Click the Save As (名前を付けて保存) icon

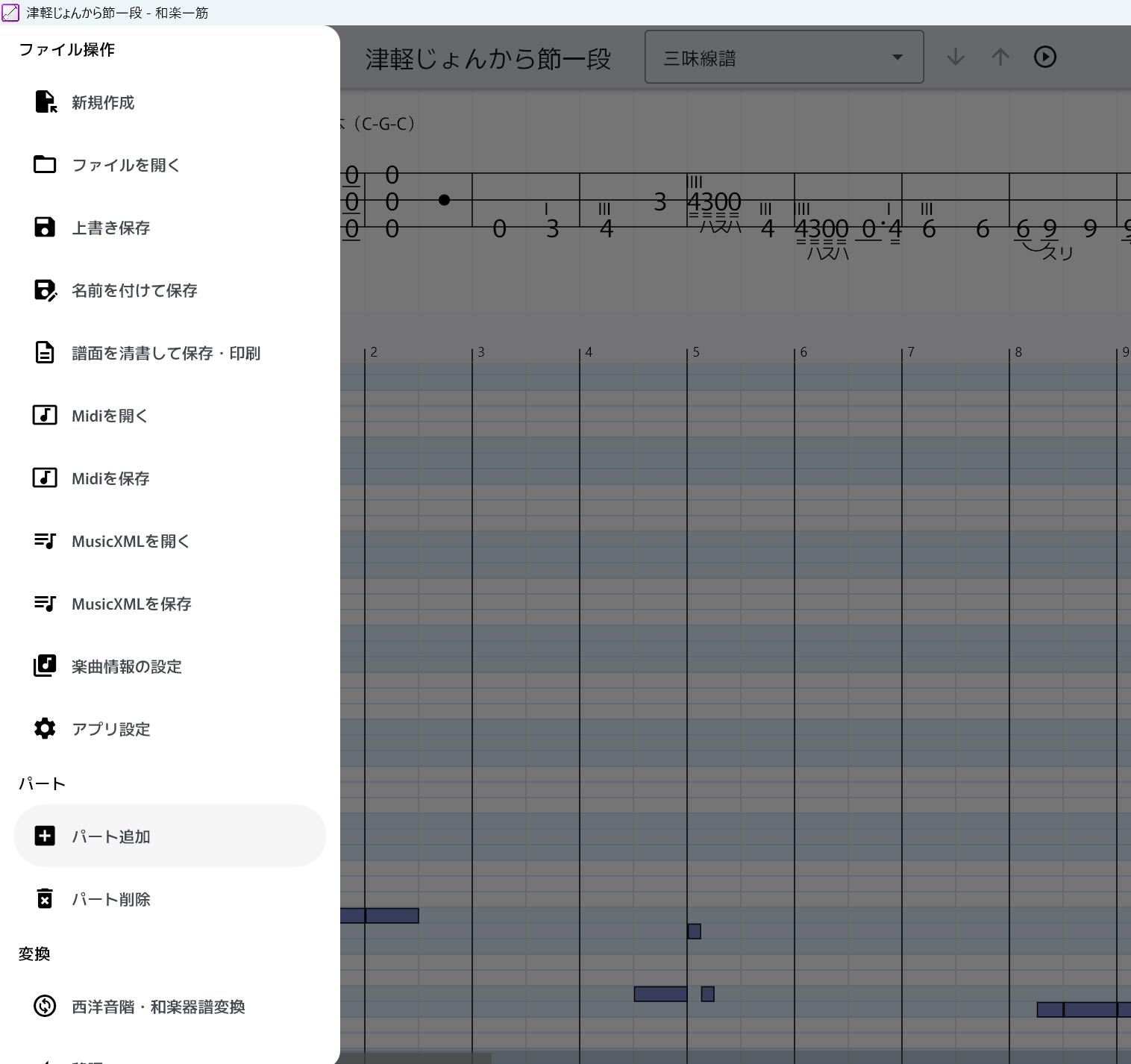[46, 290]
